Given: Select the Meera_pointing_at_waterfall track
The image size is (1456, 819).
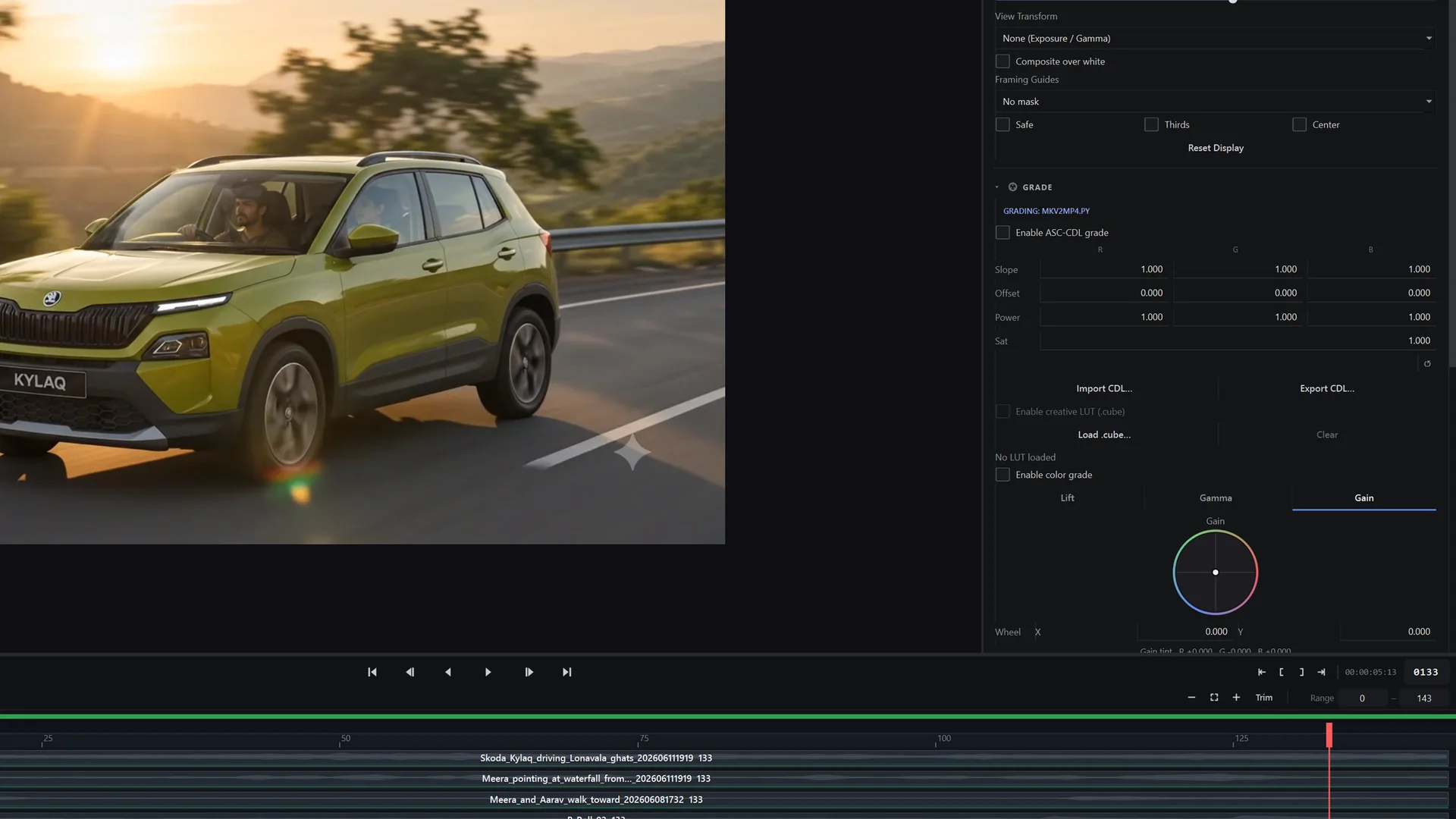Looking at the screenshot, I should point(724,779).
